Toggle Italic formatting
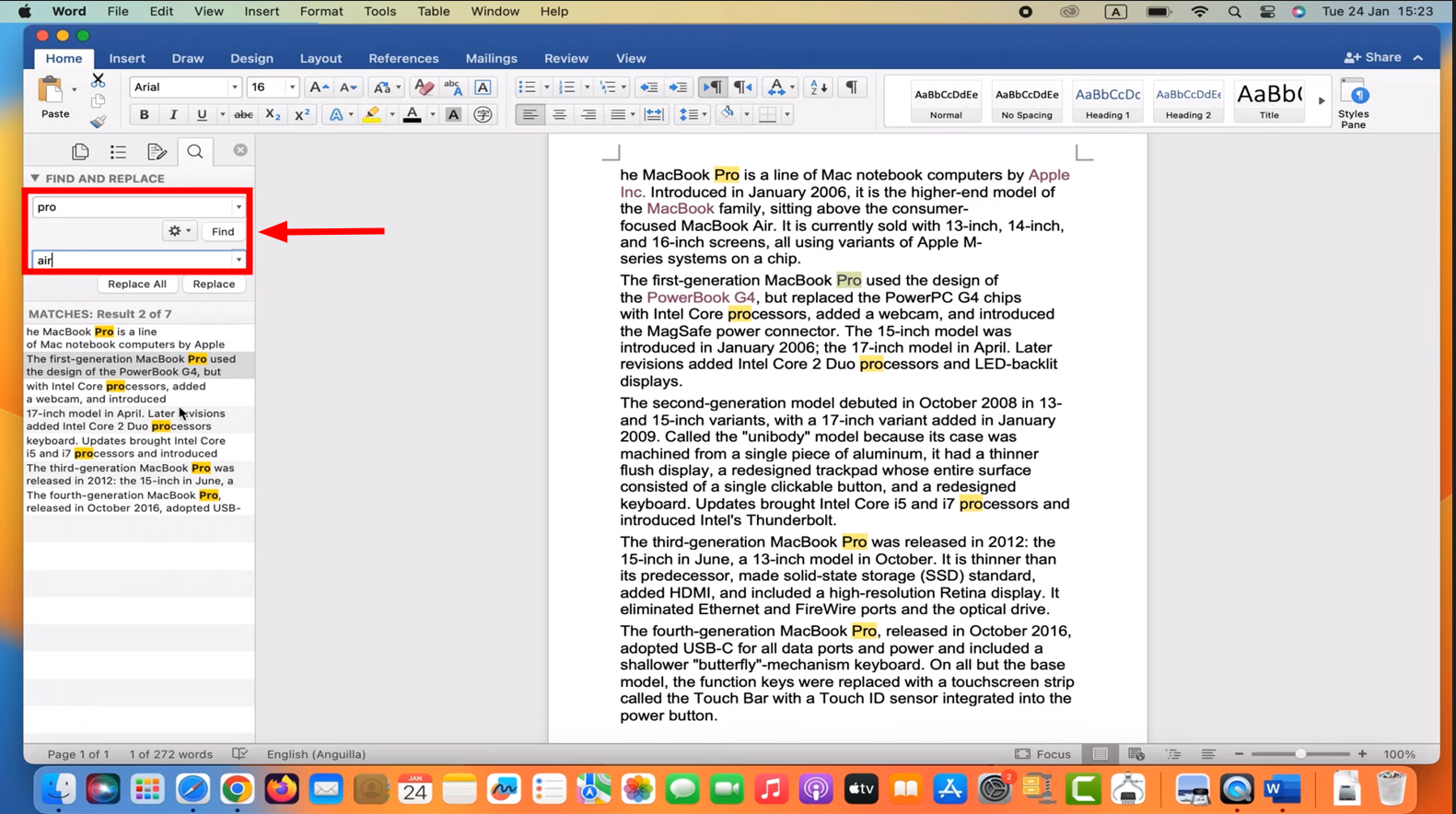This screenshot has height=814, width=1456. (172, 114)
